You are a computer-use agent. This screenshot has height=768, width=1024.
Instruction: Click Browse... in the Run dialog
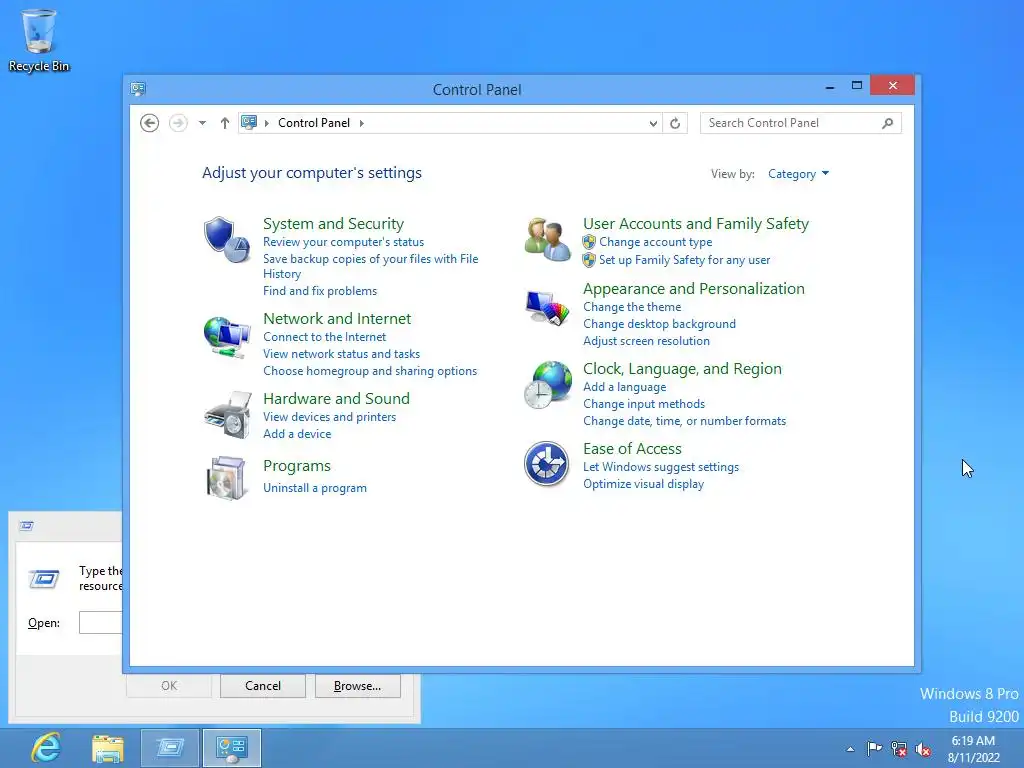click(x=357, y=686)
